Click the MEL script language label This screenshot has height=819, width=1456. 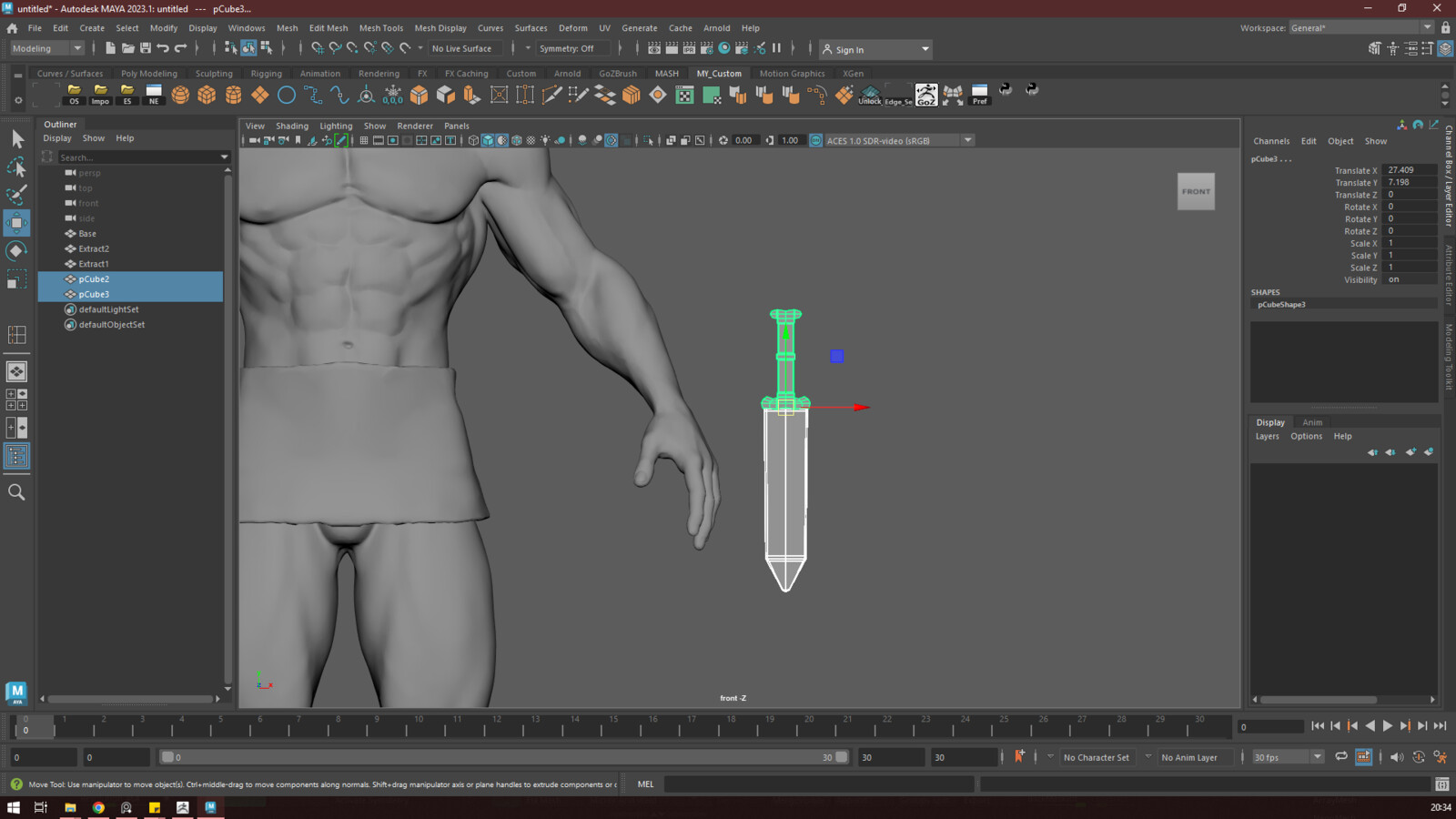645,784
